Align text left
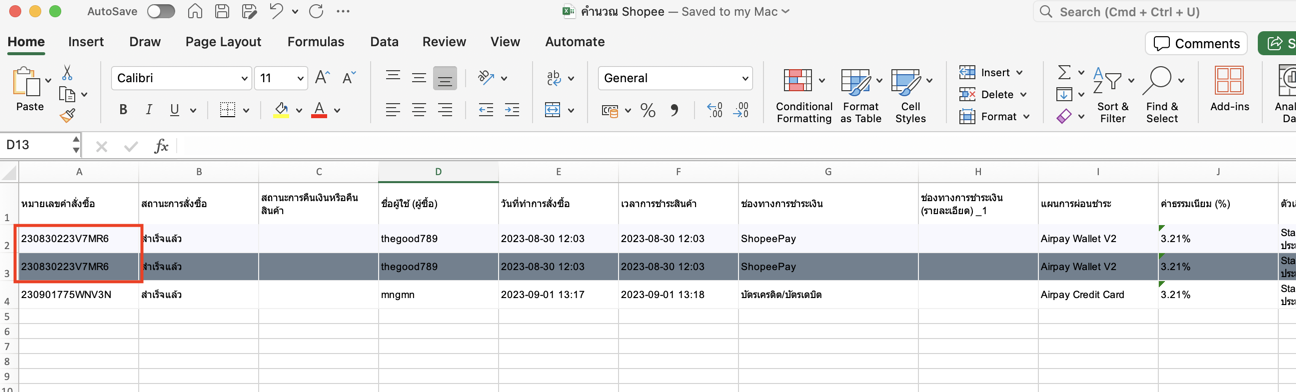Image resolution: width=1296 pixels, height=392 pixels. pyautogui.click(x=393, y=110)
